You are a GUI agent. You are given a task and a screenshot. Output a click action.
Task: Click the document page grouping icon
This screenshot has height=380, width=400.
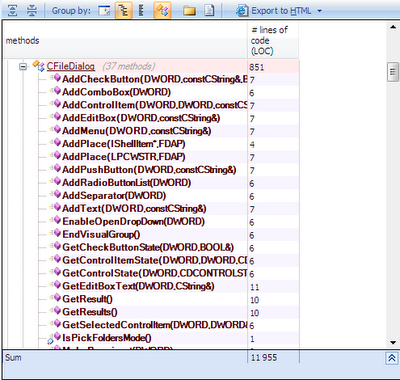click(209, 11)
